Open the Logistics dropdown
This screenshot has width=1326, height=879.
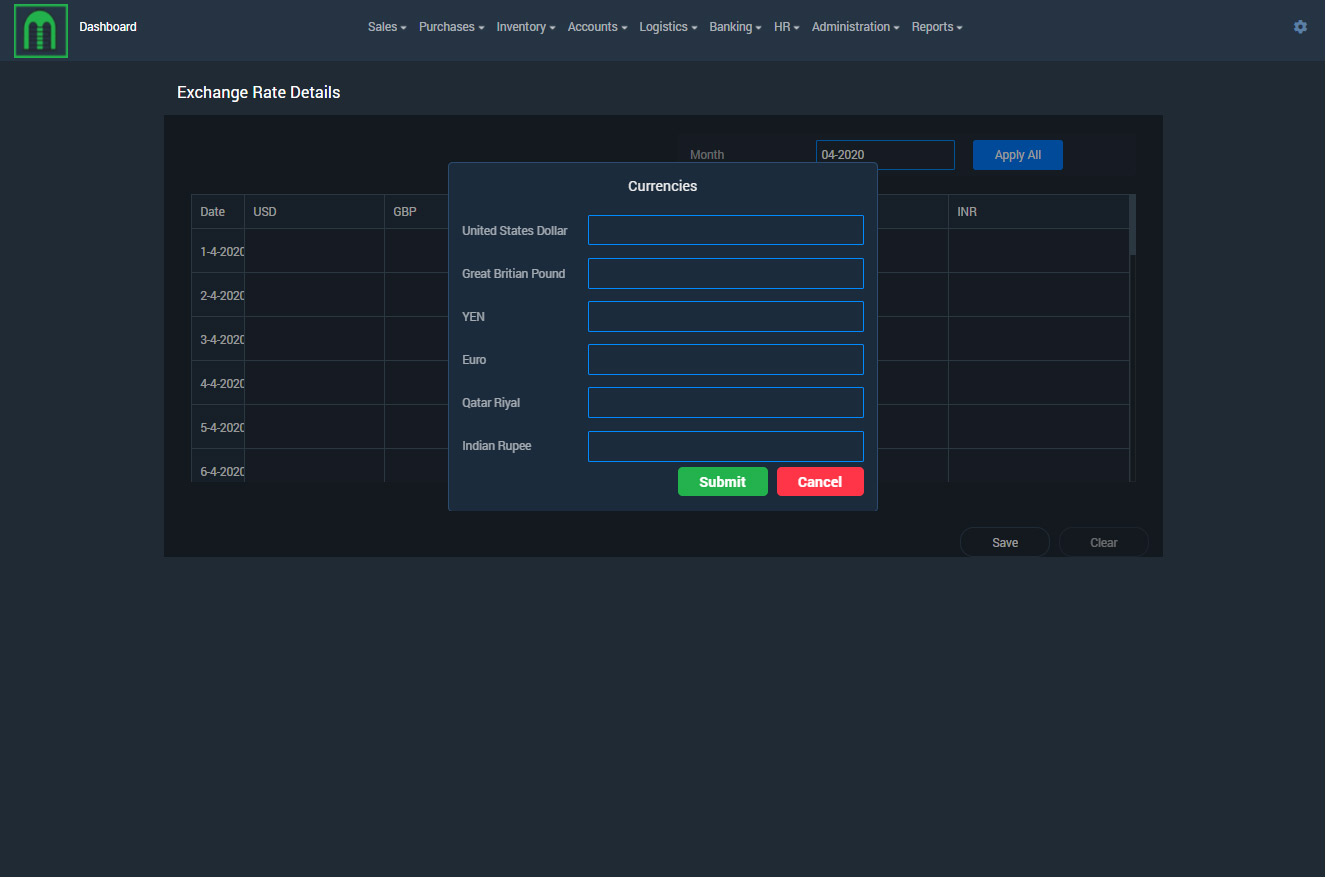pos(668,27)
